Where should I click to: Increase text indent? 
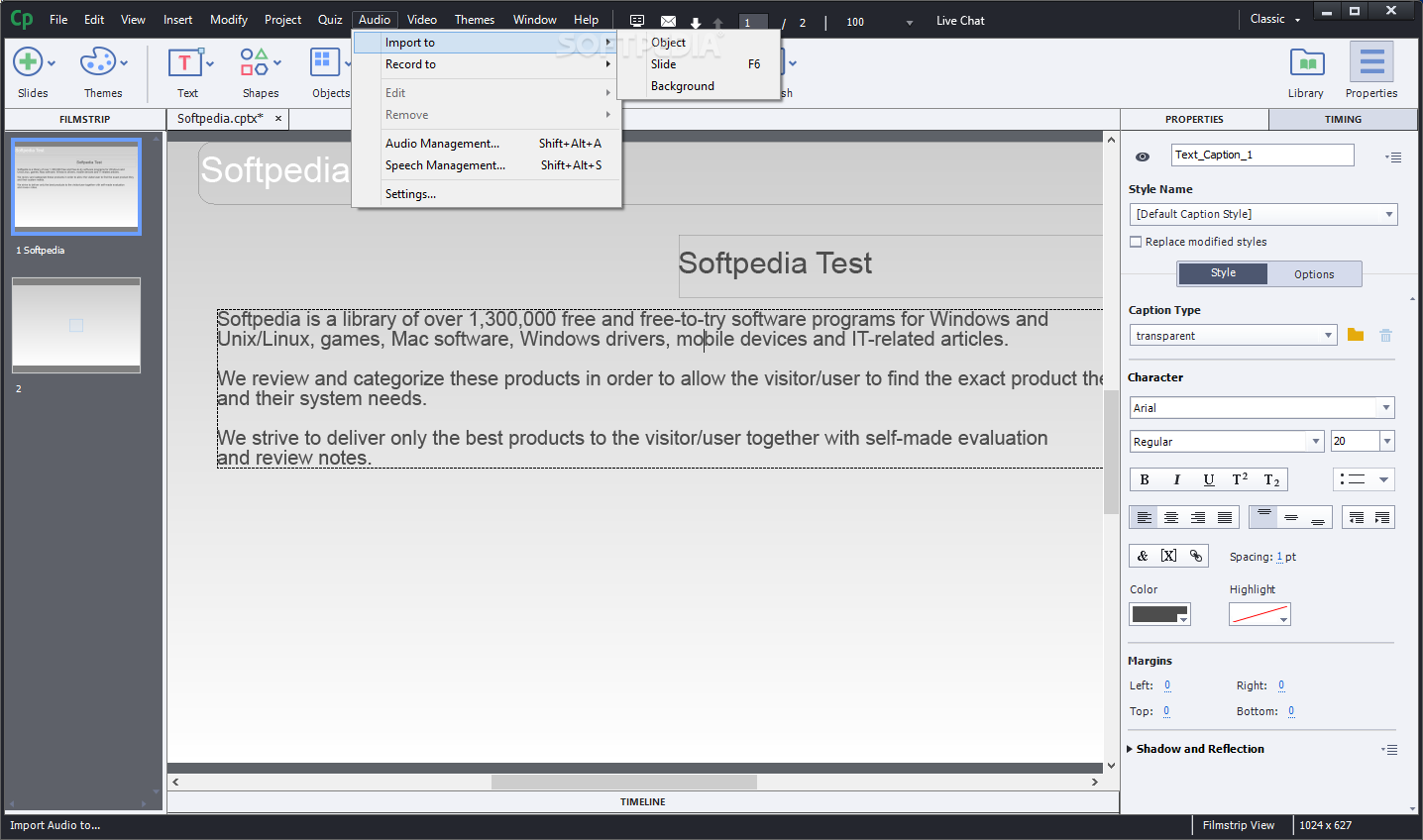[1382, 517]
